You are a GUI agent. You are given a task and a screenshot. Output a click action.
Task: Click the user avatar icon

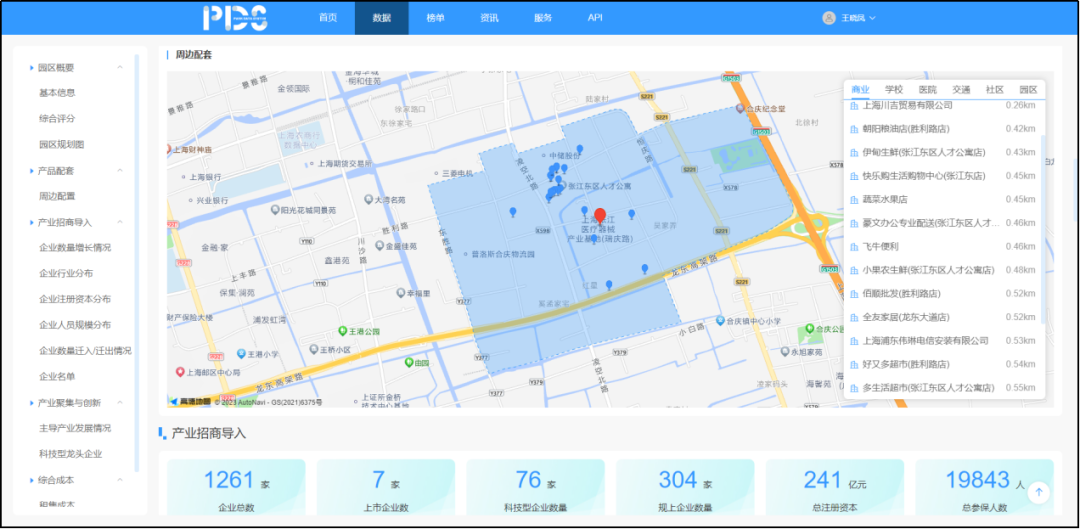point(828,18)
